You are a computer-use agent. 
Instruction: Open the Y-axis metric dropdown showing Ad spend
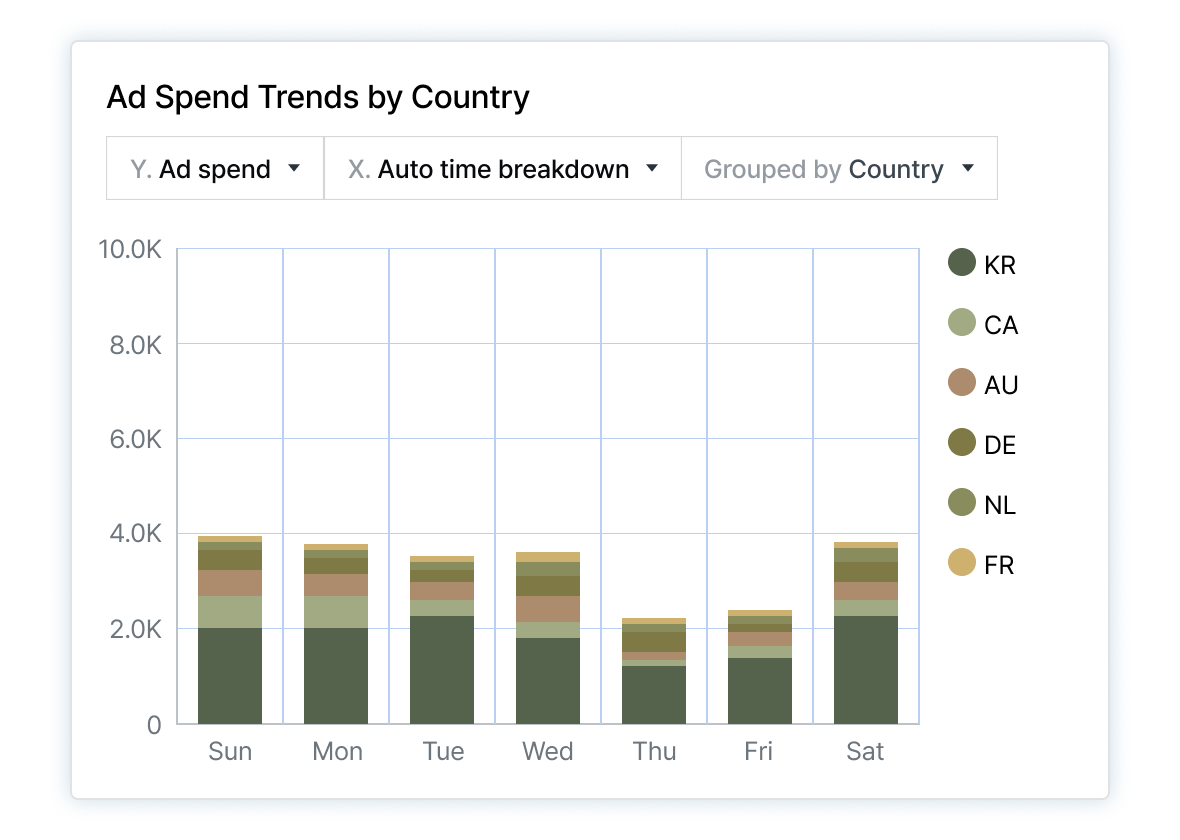point(213,168)
